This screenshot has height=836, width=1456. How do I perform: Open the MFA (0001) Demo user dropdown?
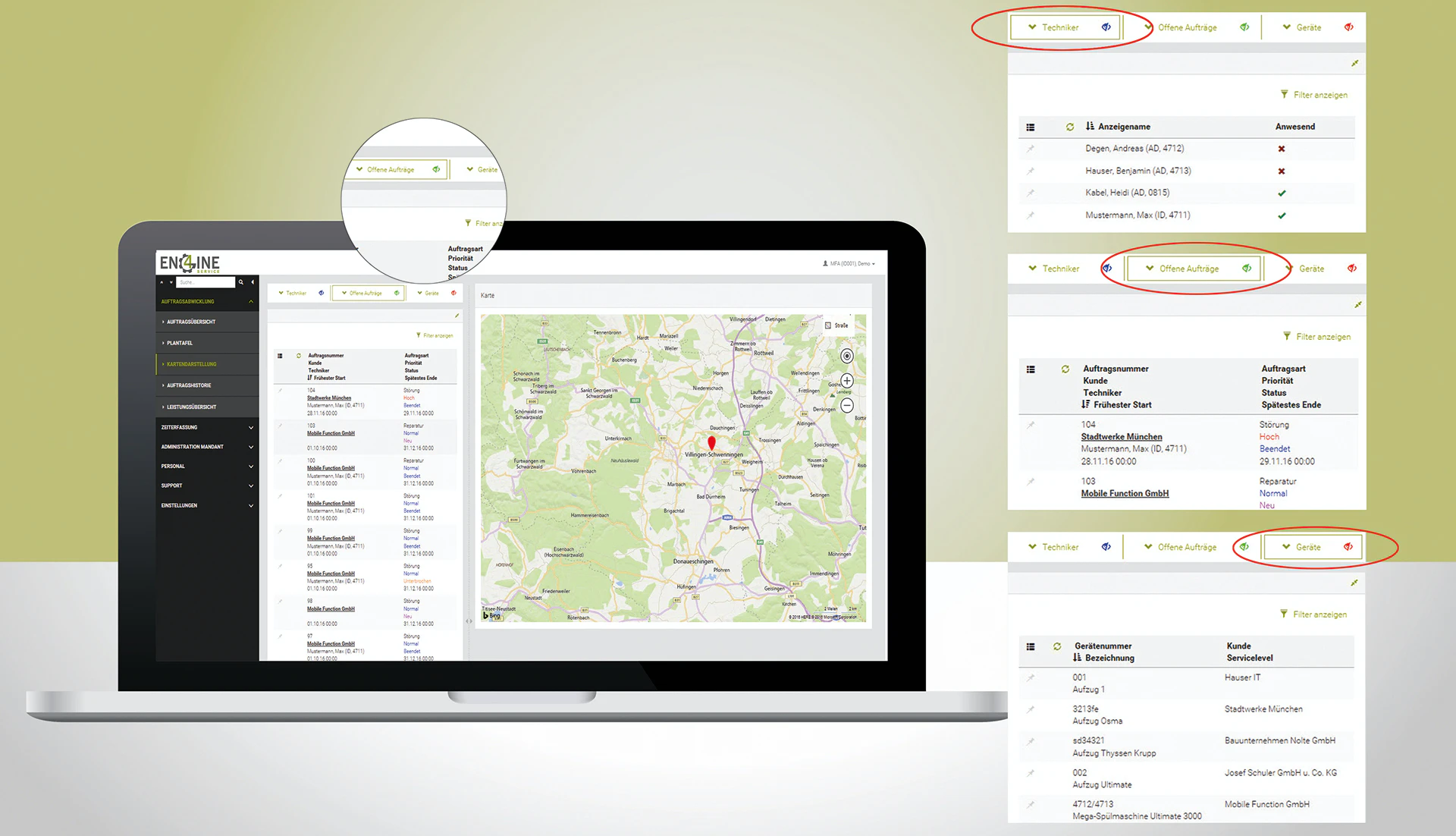tap(849, 264)
